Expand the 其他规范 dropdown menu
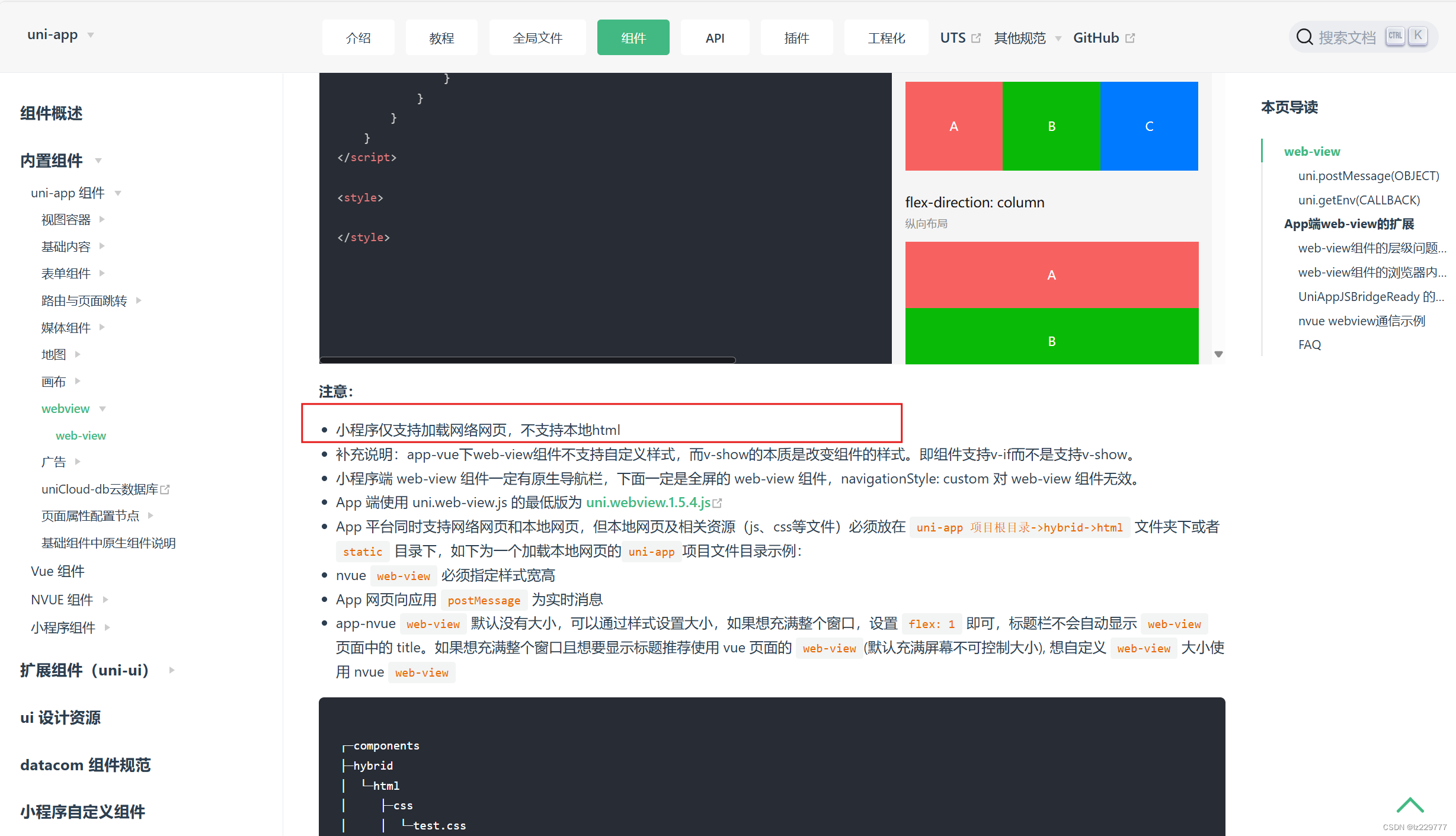Image resolution: width=1456 pixels, height=836 pixels. pyautogui.click(x=1058, y=39)
